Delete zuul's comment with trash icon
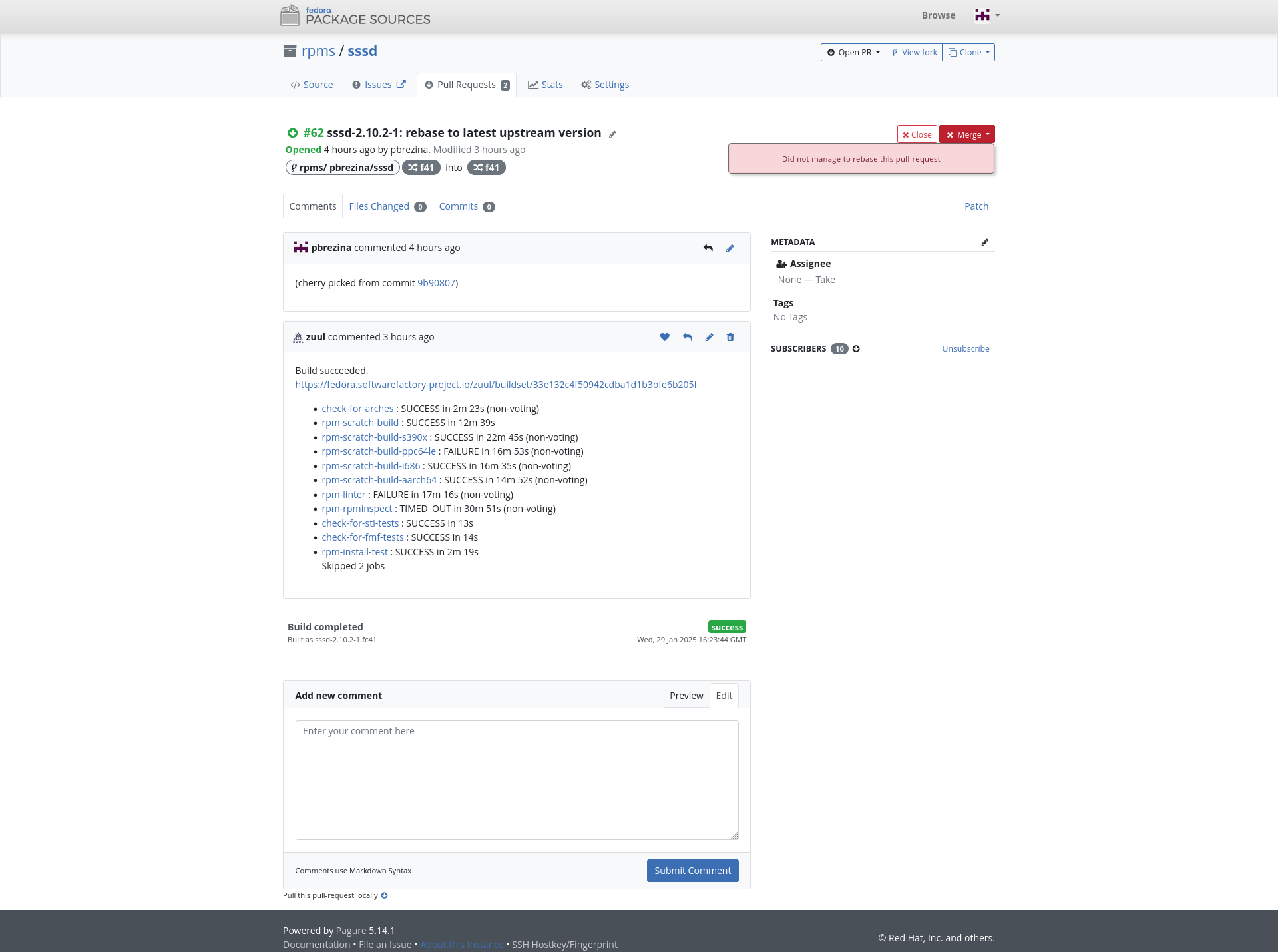The image size is (1278, 952). tap(730, 337)
